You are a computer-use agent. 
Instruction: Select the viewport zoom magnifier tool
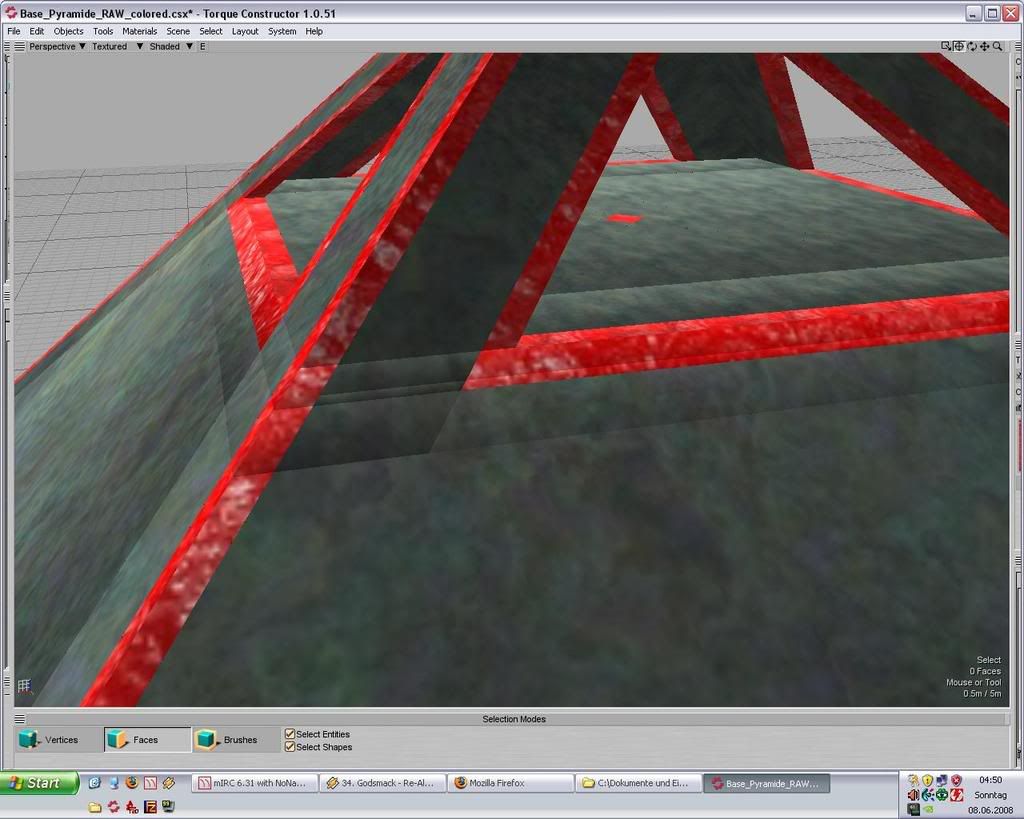(x=997, y=46)
